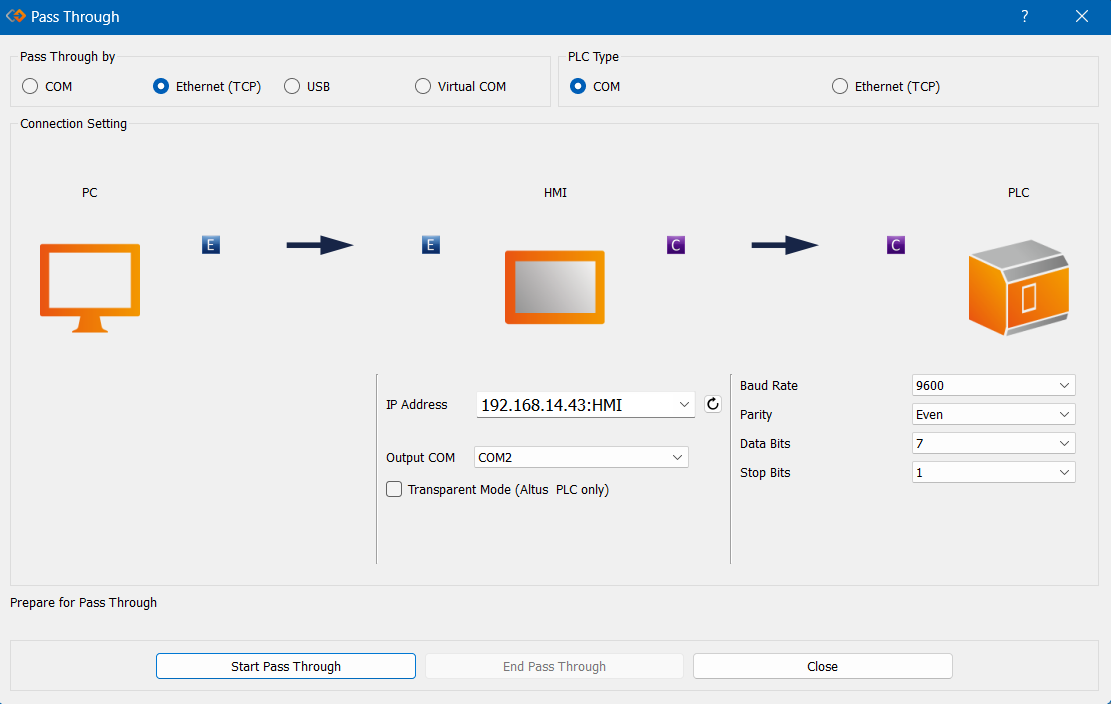
Task: Click the help question mark icon
Action: (x=1025, y=17)
